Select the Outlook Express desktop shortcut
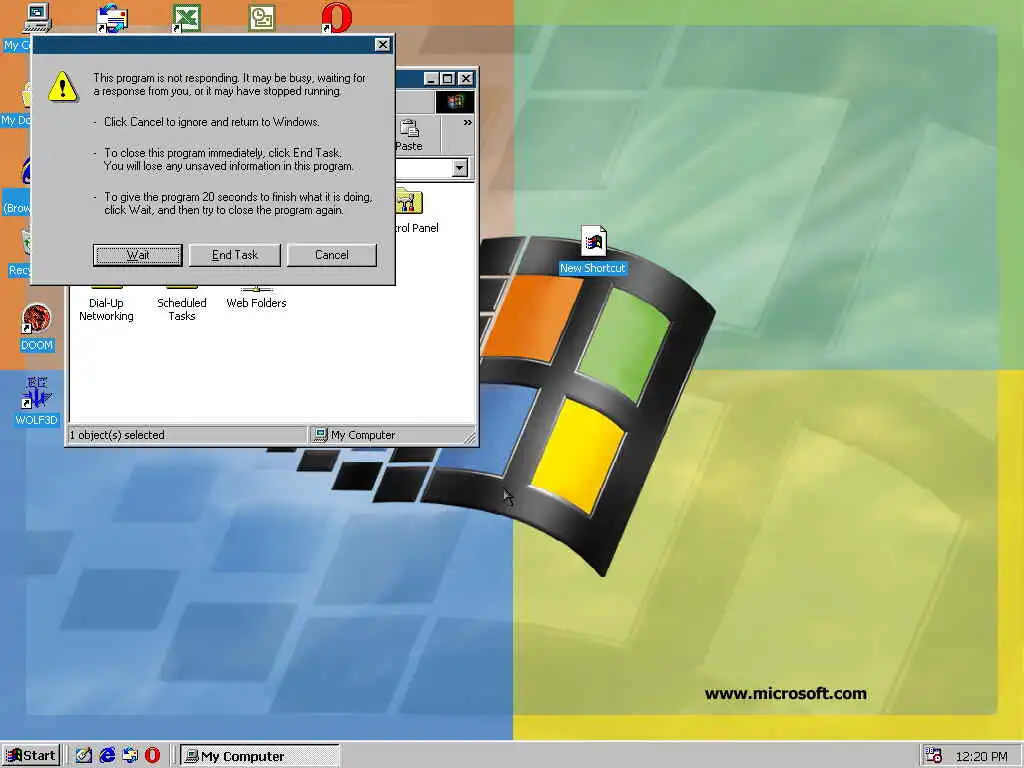The height and width of the screenshot is (768, 1024). pos(112,18)
